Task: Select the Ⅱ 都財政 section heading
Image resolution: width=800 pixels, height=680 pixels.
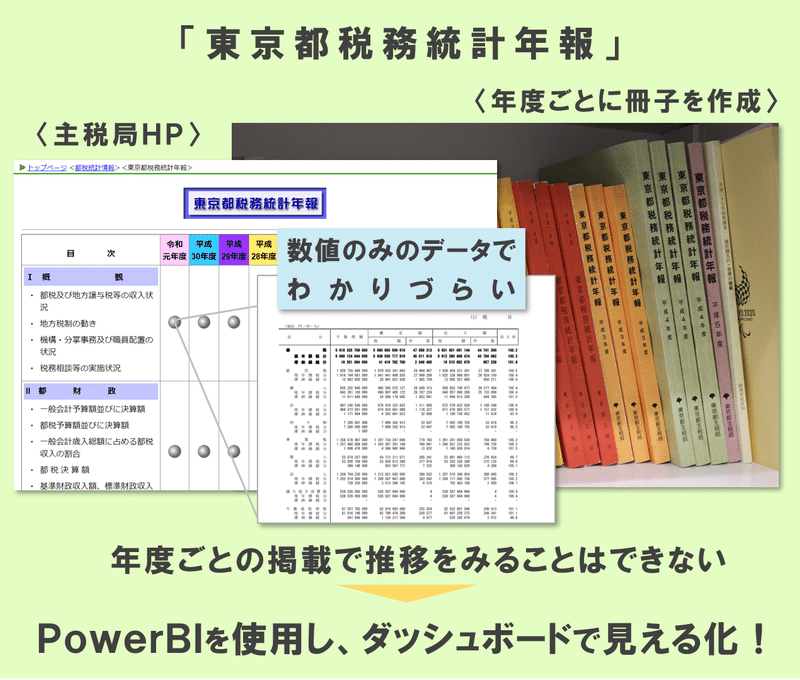Action: point(91,391)
